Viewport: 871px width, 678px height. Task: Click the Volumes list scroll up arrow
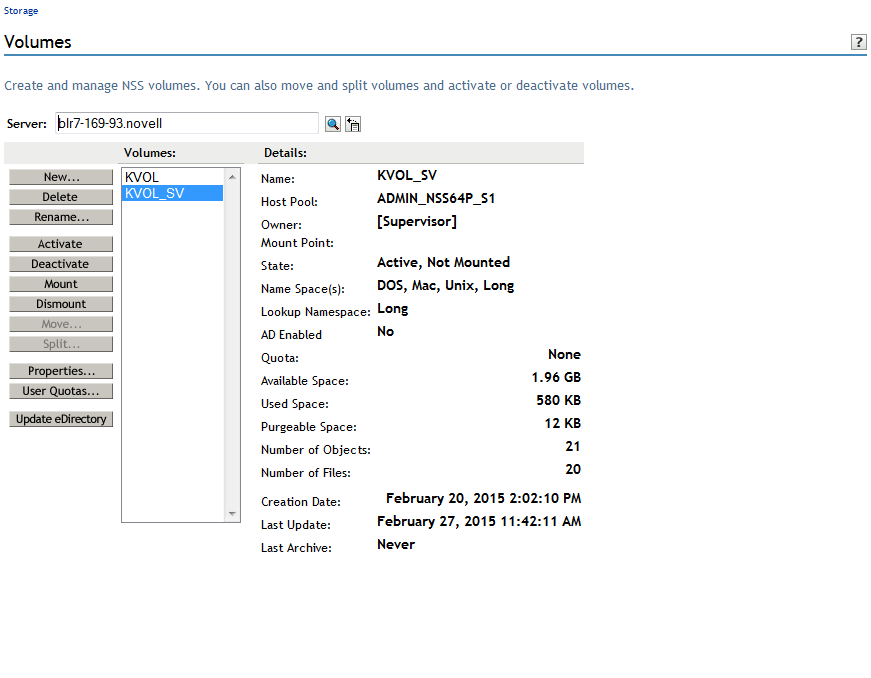point(233,176)
